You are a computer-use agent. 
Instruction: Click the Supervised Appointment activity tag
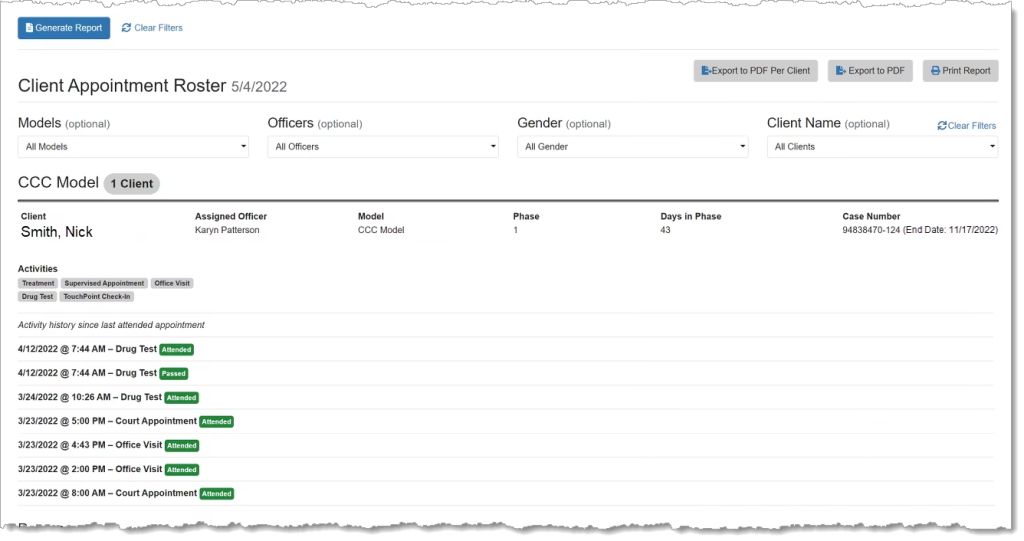coord(104,283)
